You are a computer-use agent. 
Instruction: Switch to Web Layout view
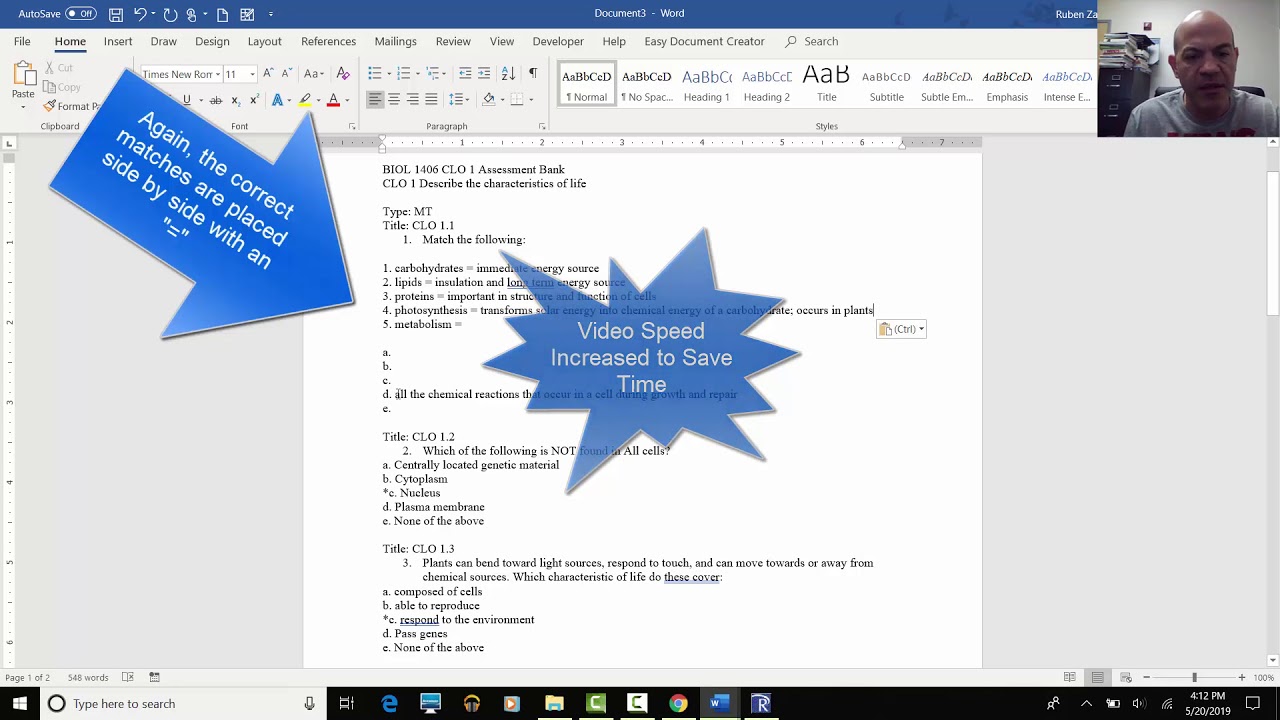coord(1124,677)
